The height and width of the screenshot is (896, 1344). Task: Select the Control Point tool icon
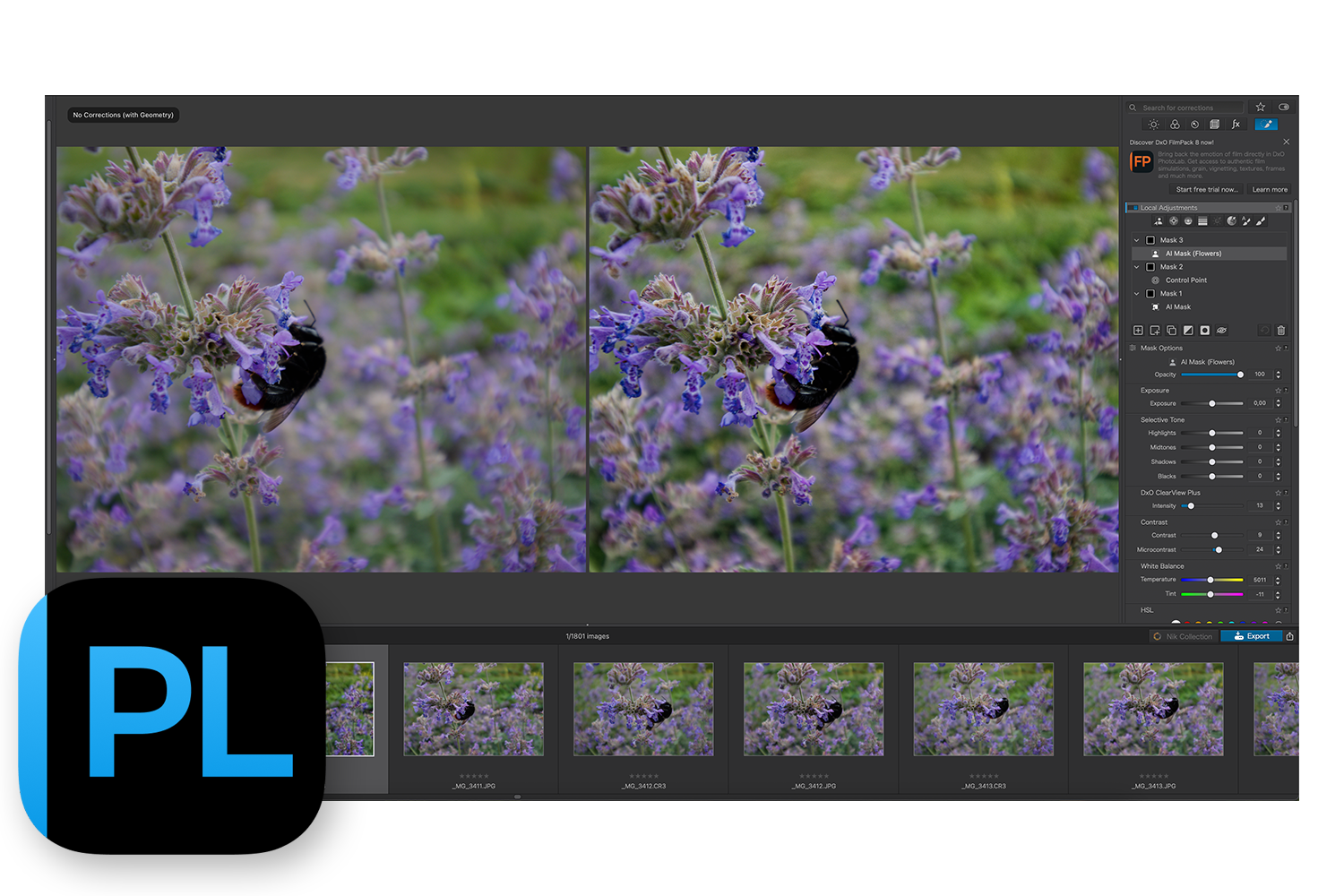(1174, 220)
